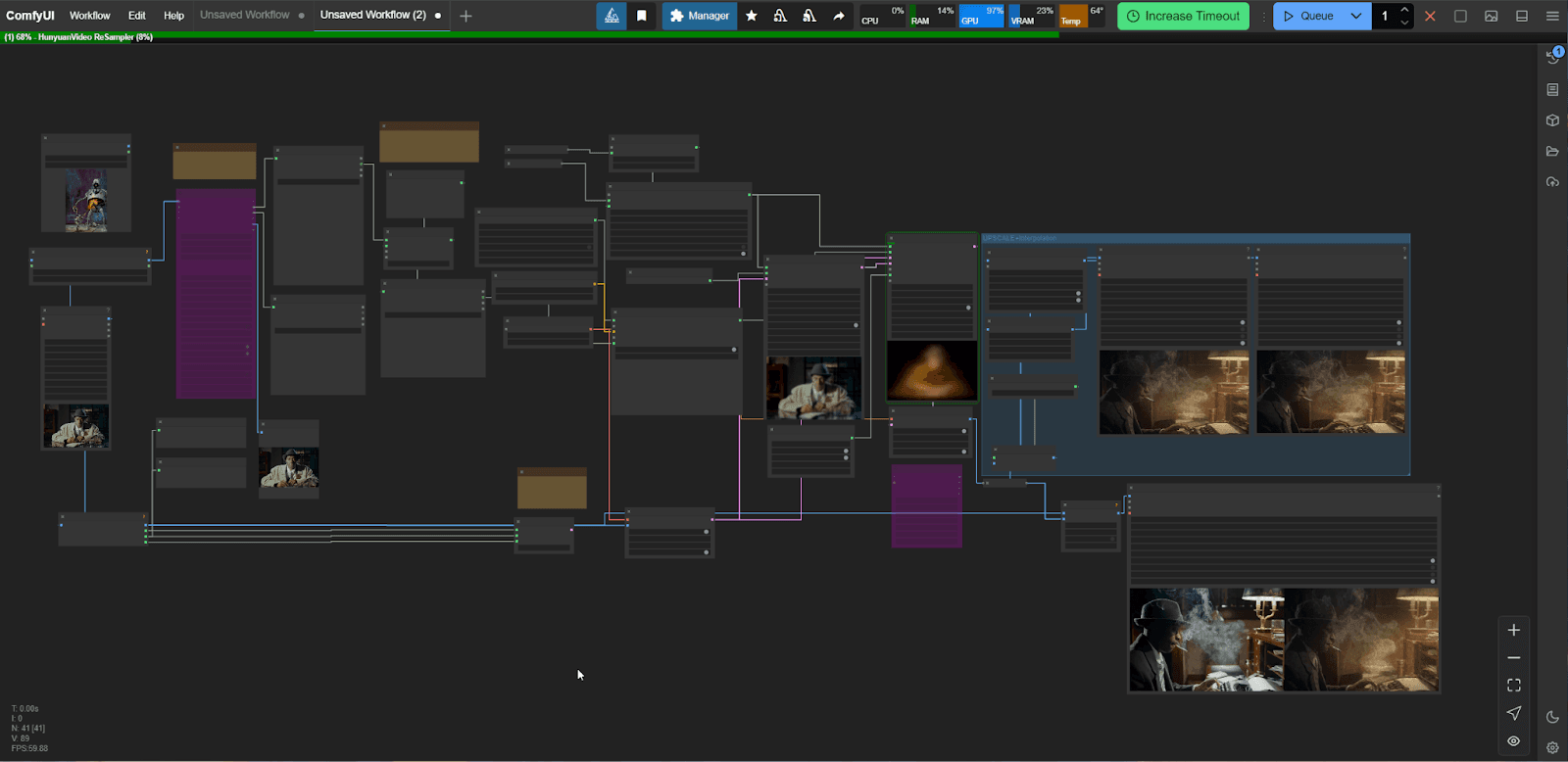Switch to the Unsaved Workflow tab
Viewport: 1568px width, 762px height.
point(245,15)
